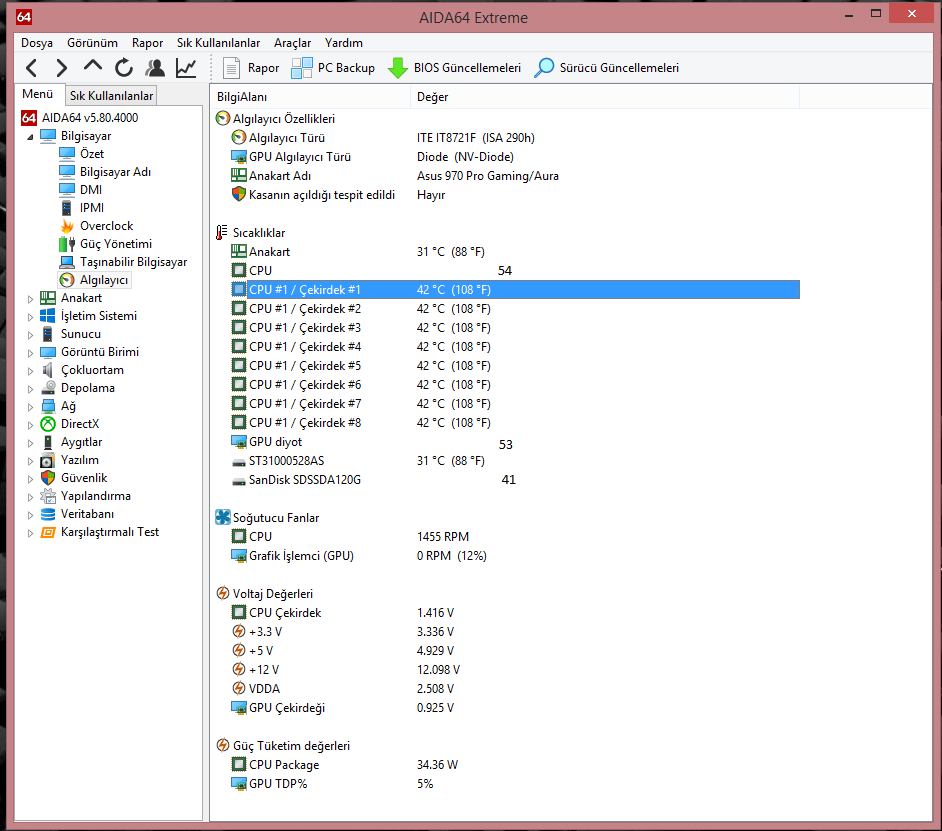
Task: Select the CPU Çekirdek voltage row
Action: click(515, 613)
